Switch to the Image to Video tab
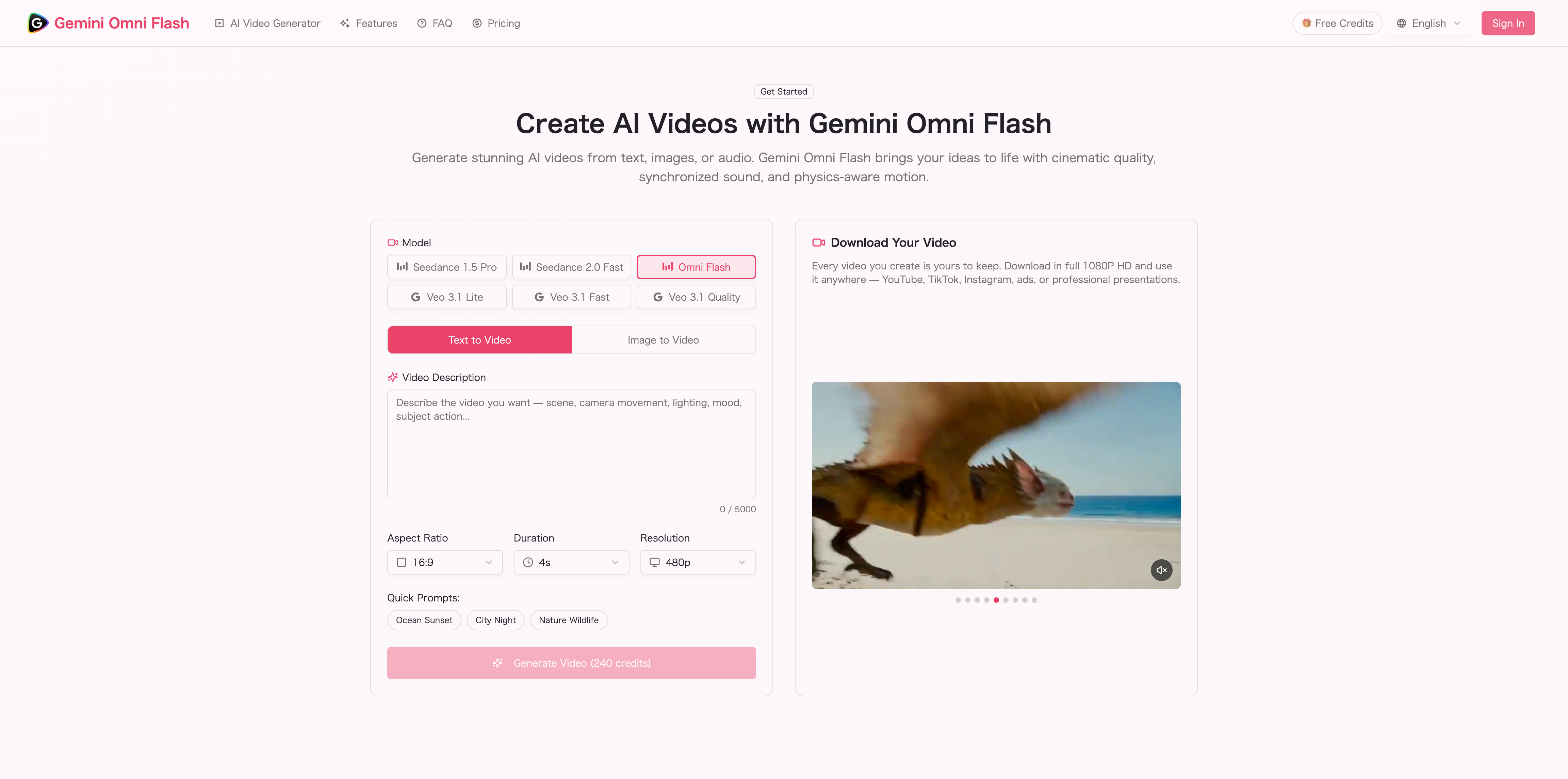1568x779 pixels. 664,339
